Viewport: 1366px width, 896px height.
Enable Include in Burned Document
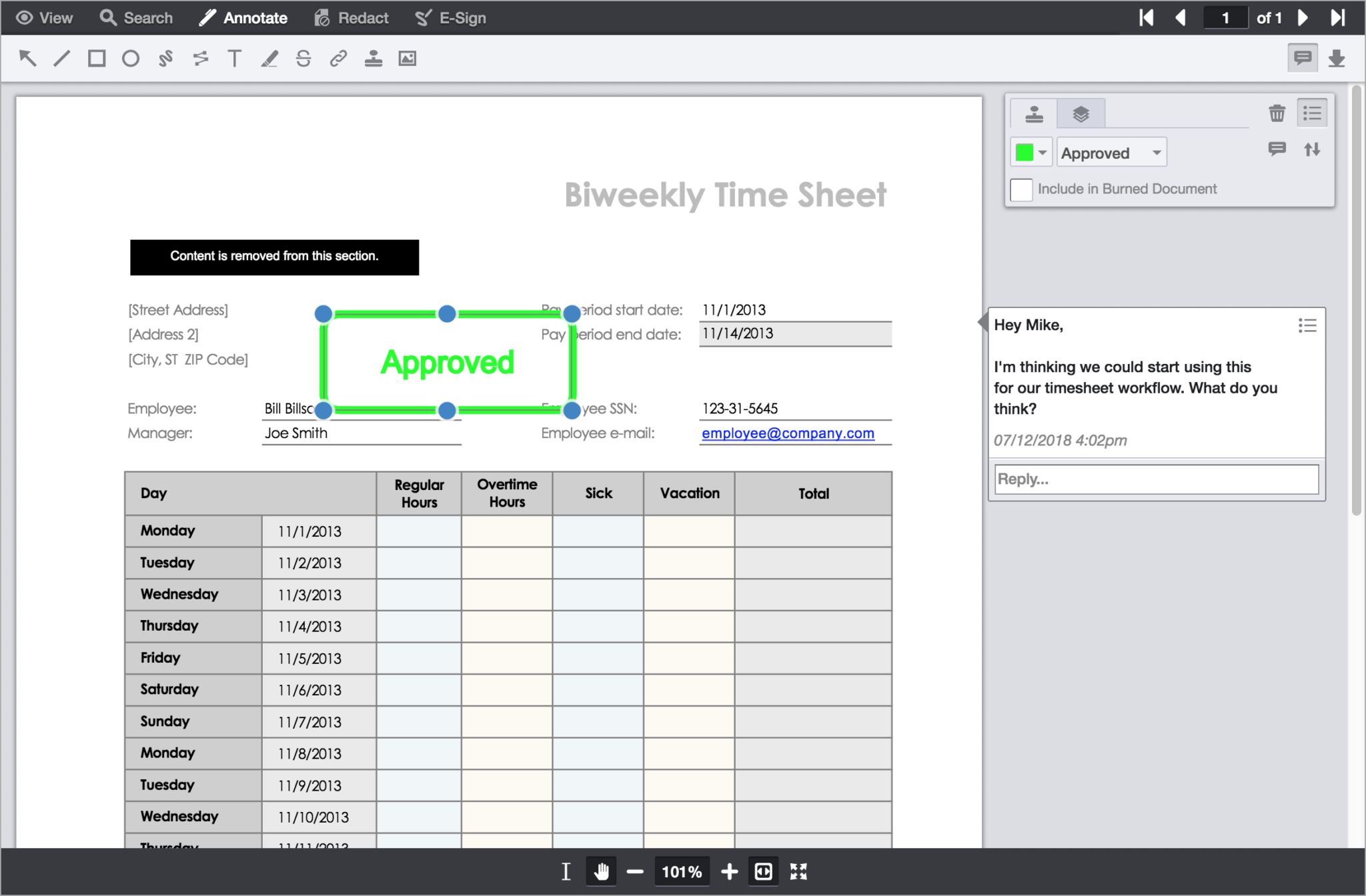tap(1022, 189)
